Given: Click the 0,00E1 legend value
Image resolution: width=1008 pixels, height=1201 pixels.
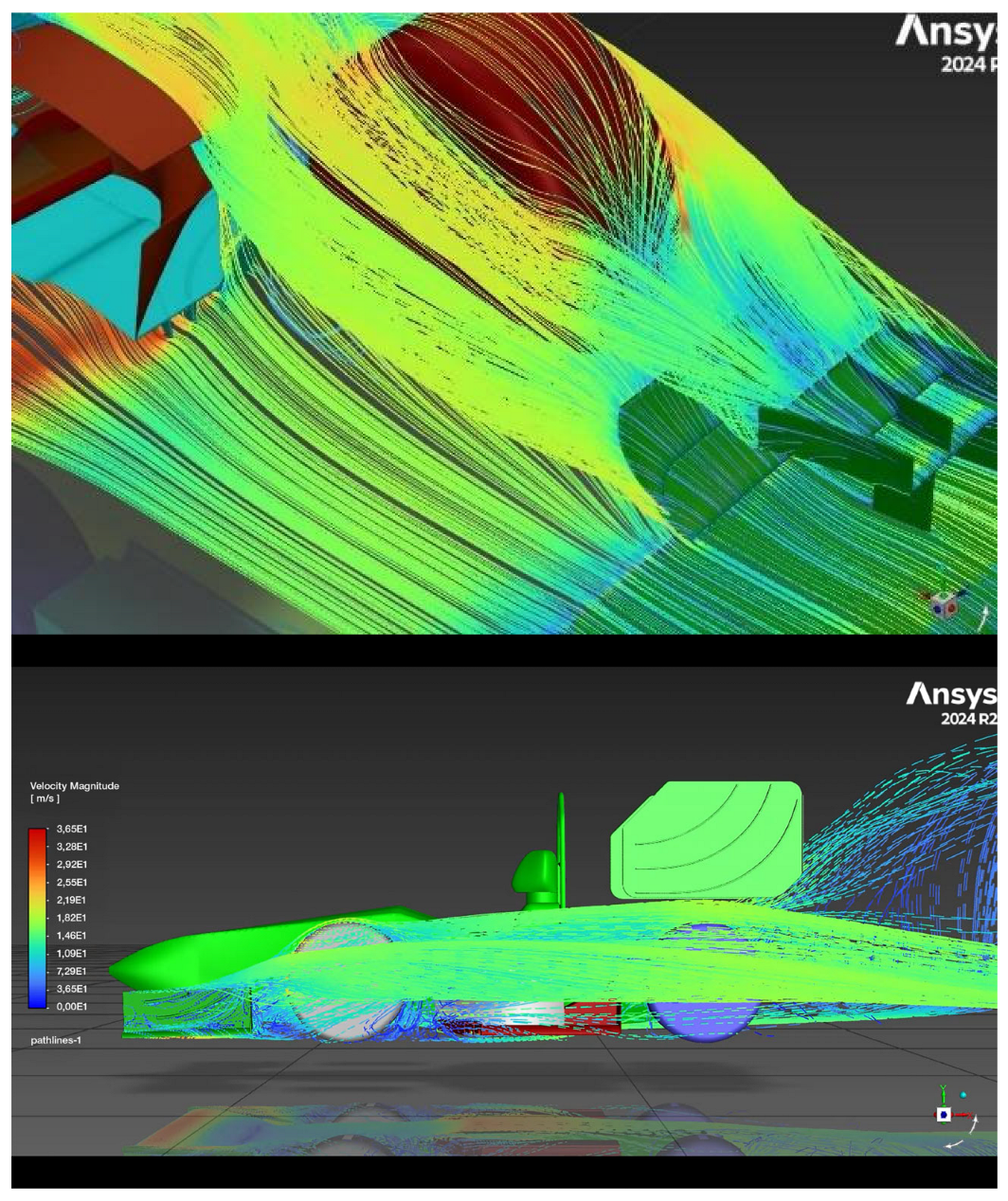Looking at the screenshot, I should click(x=71, y=1007).
